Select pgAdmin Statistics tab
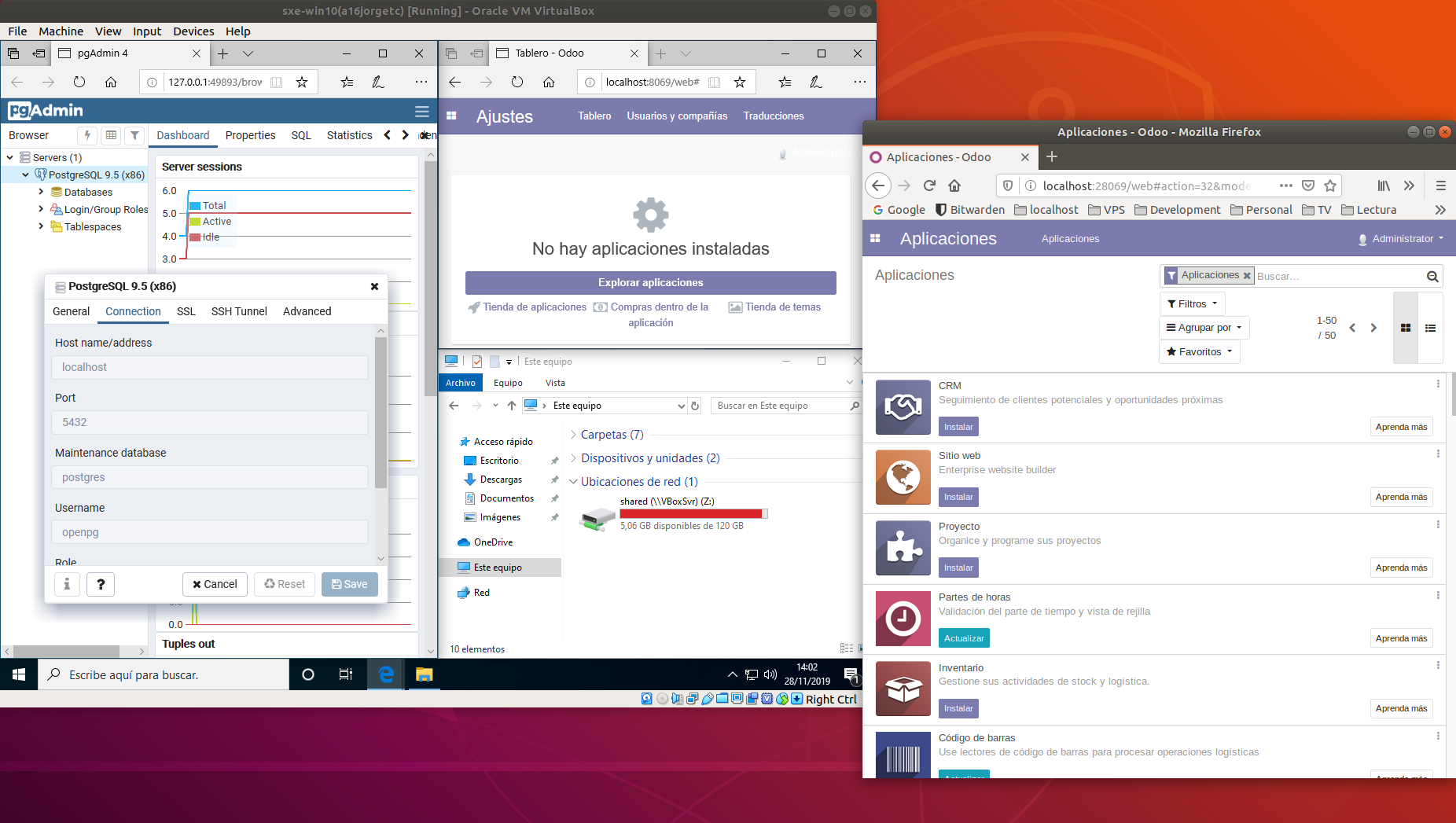Viewport: 1456px width, 823px height. pos(349,135)
